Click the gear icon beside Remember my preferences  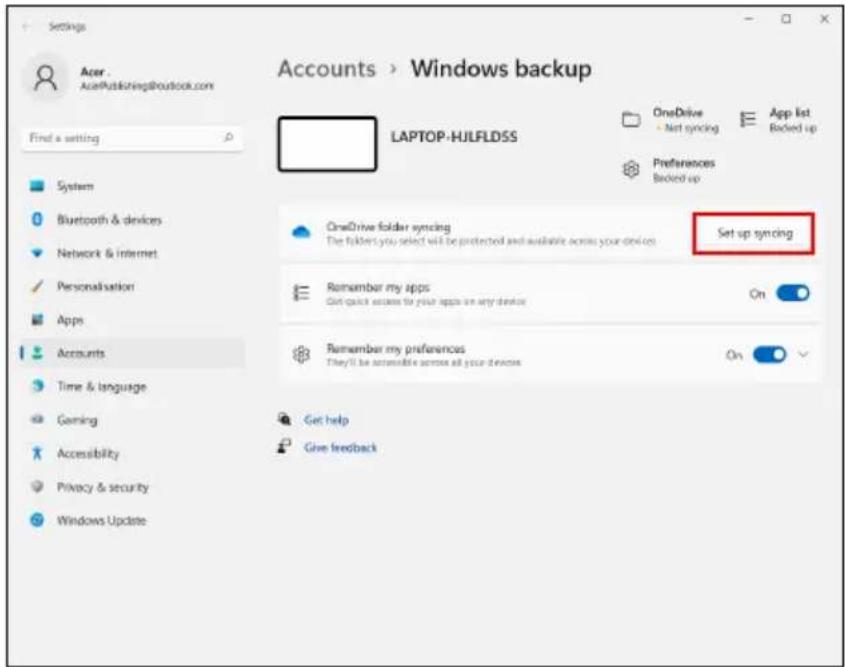click(301, 355)
